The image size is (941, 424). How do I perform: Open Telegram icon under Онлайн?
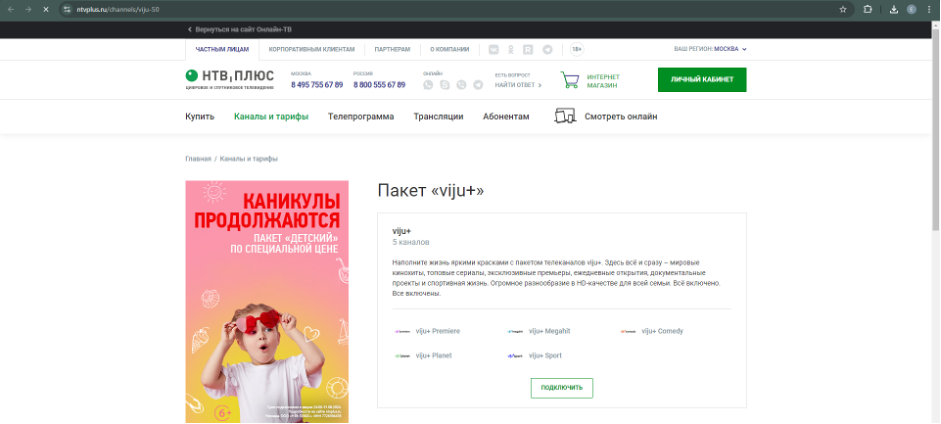[478, 85]
